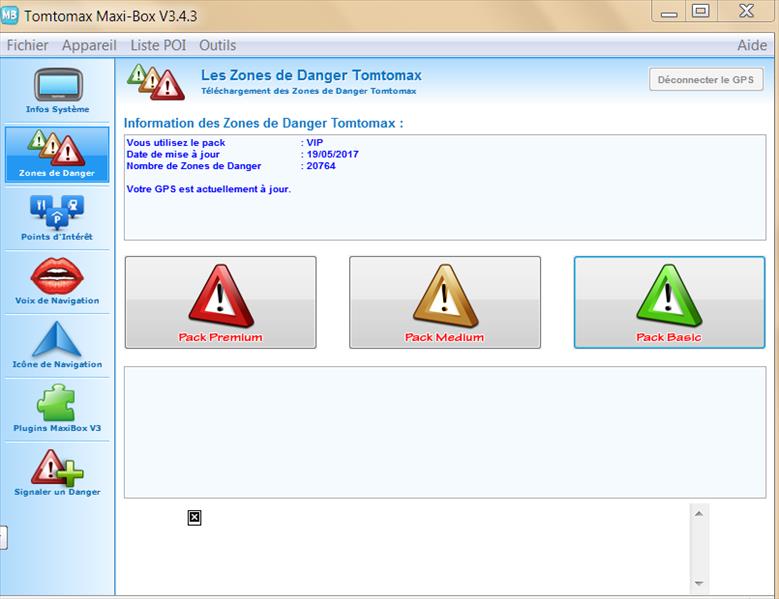Image resolution: width=779 pixels, height=599 pixels.
Task: Click the MB application logo icon
Action: tap(9, 15)
